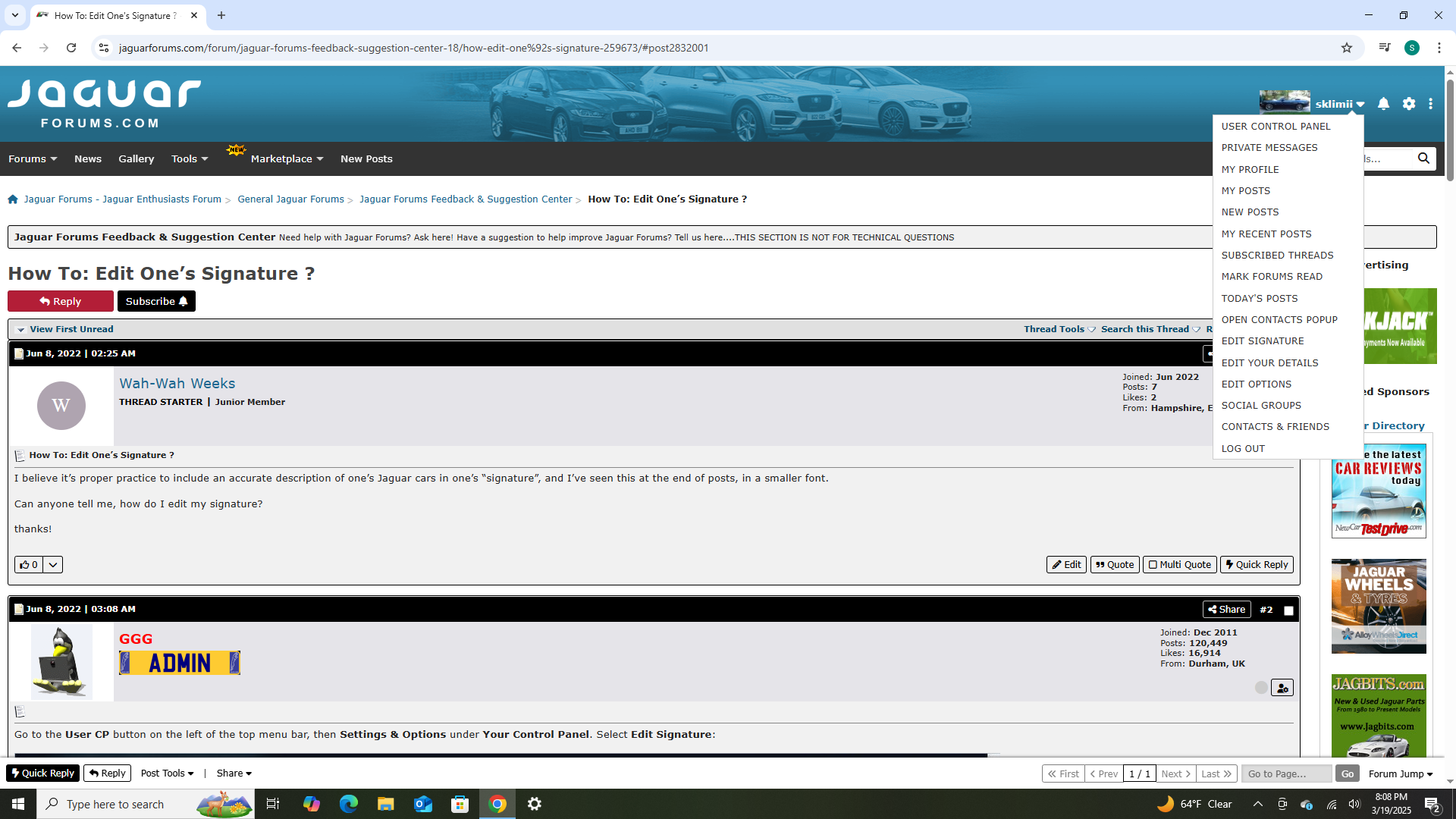Expand the Forum Jump dropdown
The height and width of the screenshot is (819, 1456).
point(1400,773)
